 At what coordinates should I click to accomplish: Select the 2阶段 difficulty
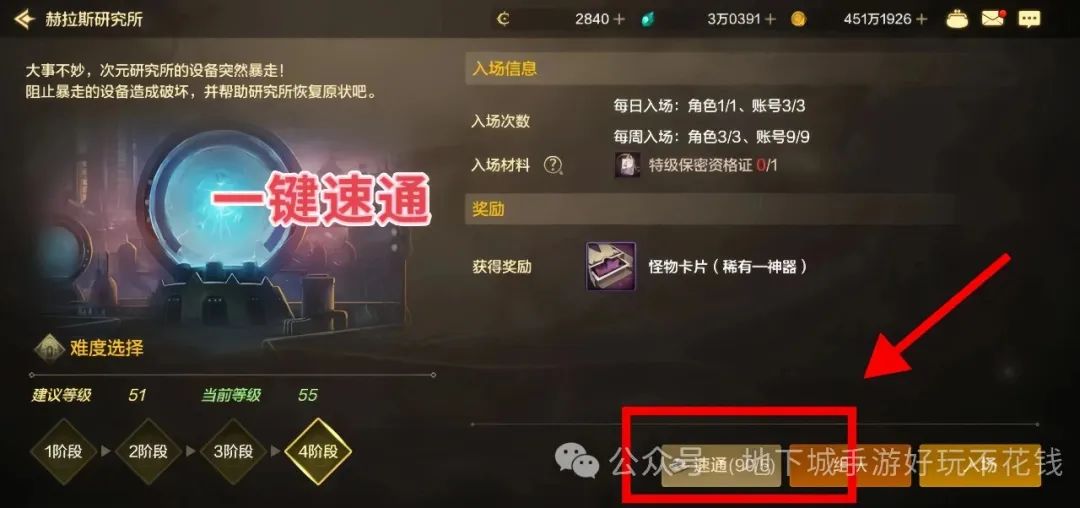coord(147,452)
